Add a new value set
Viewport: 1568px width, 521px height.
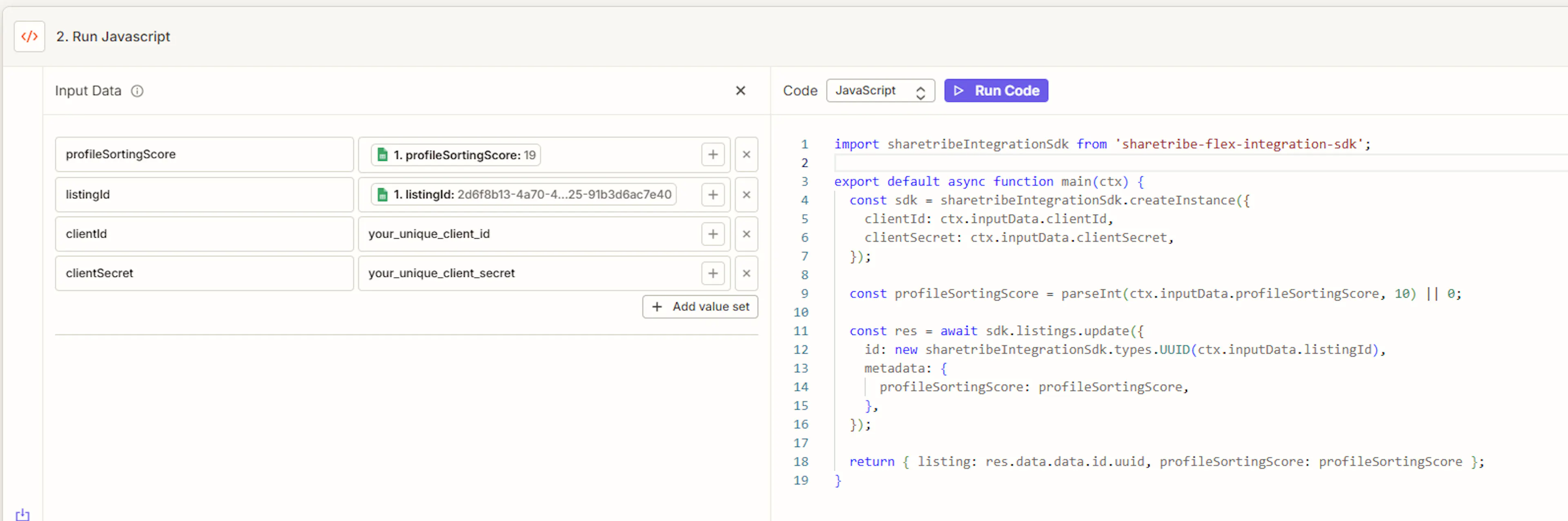click(x=700, y=307)
